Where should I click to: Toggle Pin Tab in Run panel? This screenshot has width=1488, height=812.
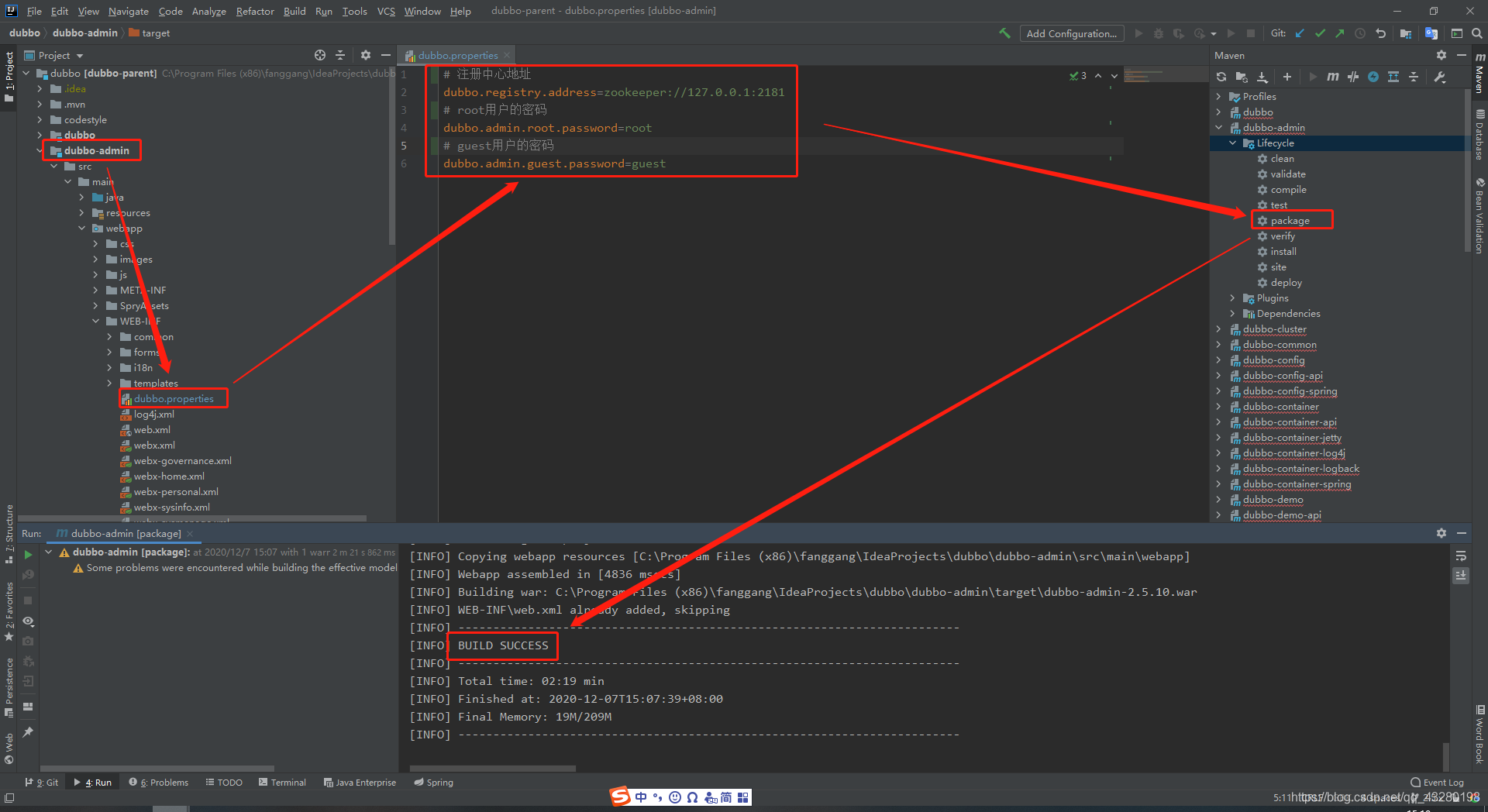coord(28,732)
